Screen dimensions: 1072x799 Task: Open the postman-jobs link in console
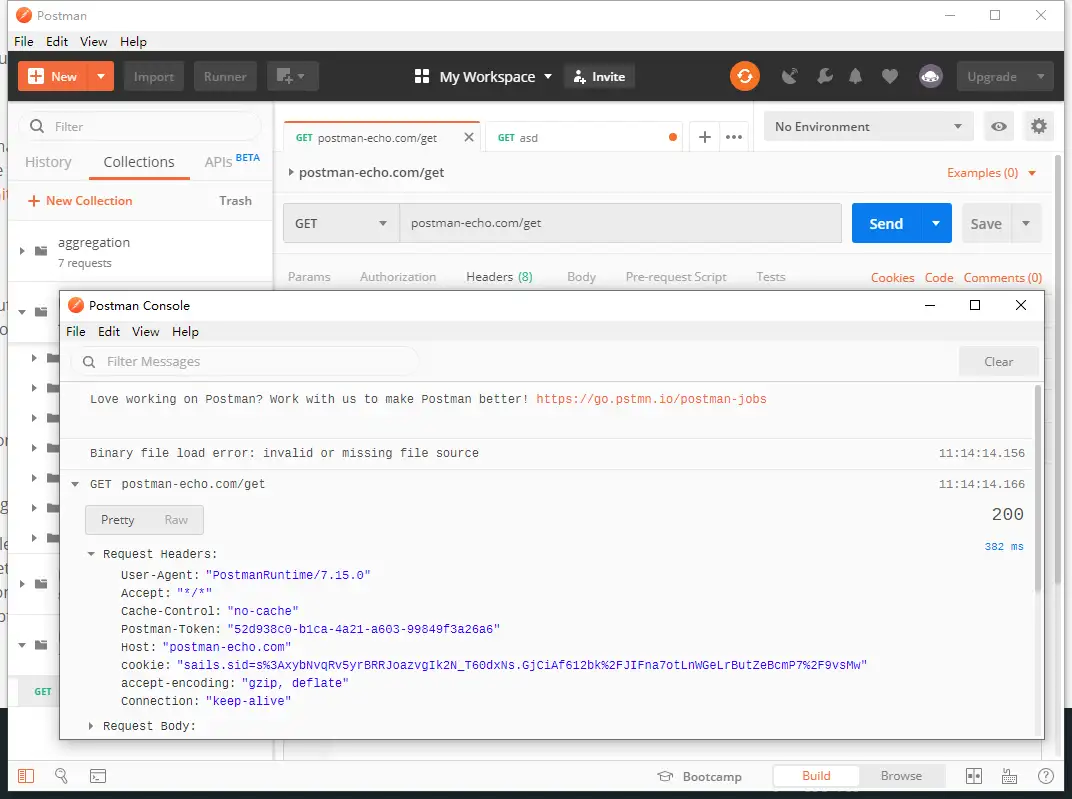(x=651, y=399)
